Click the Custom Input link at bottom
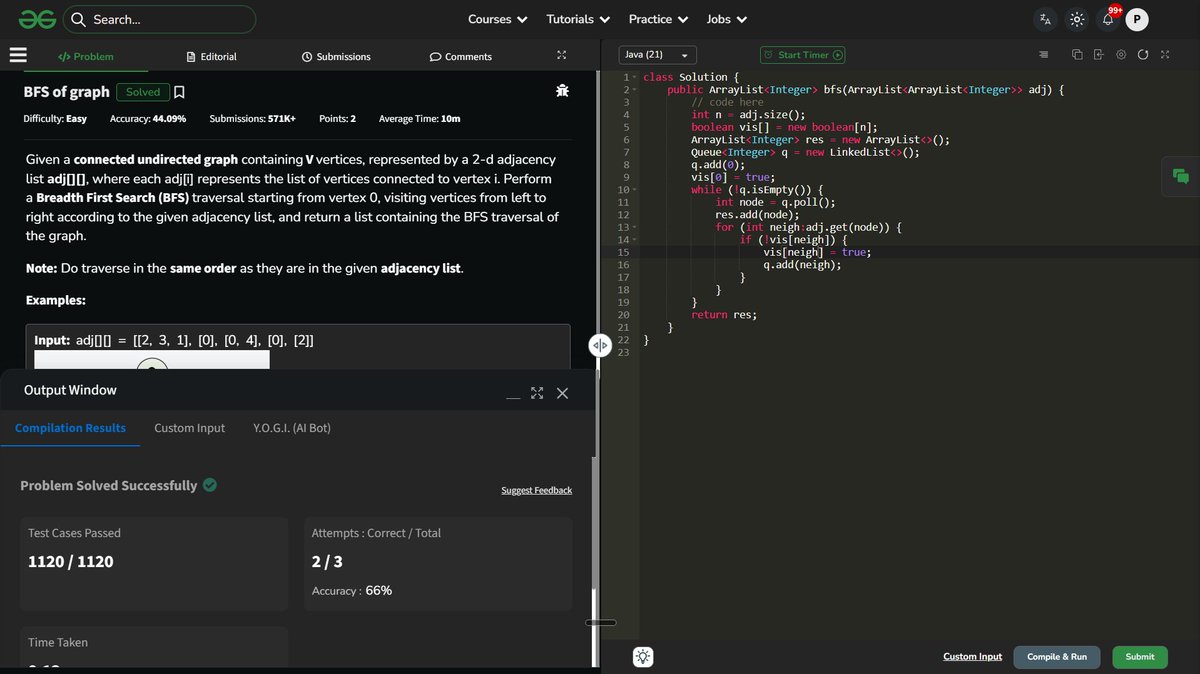Screen dimensions: 1200x674 [x=972, y=657]
